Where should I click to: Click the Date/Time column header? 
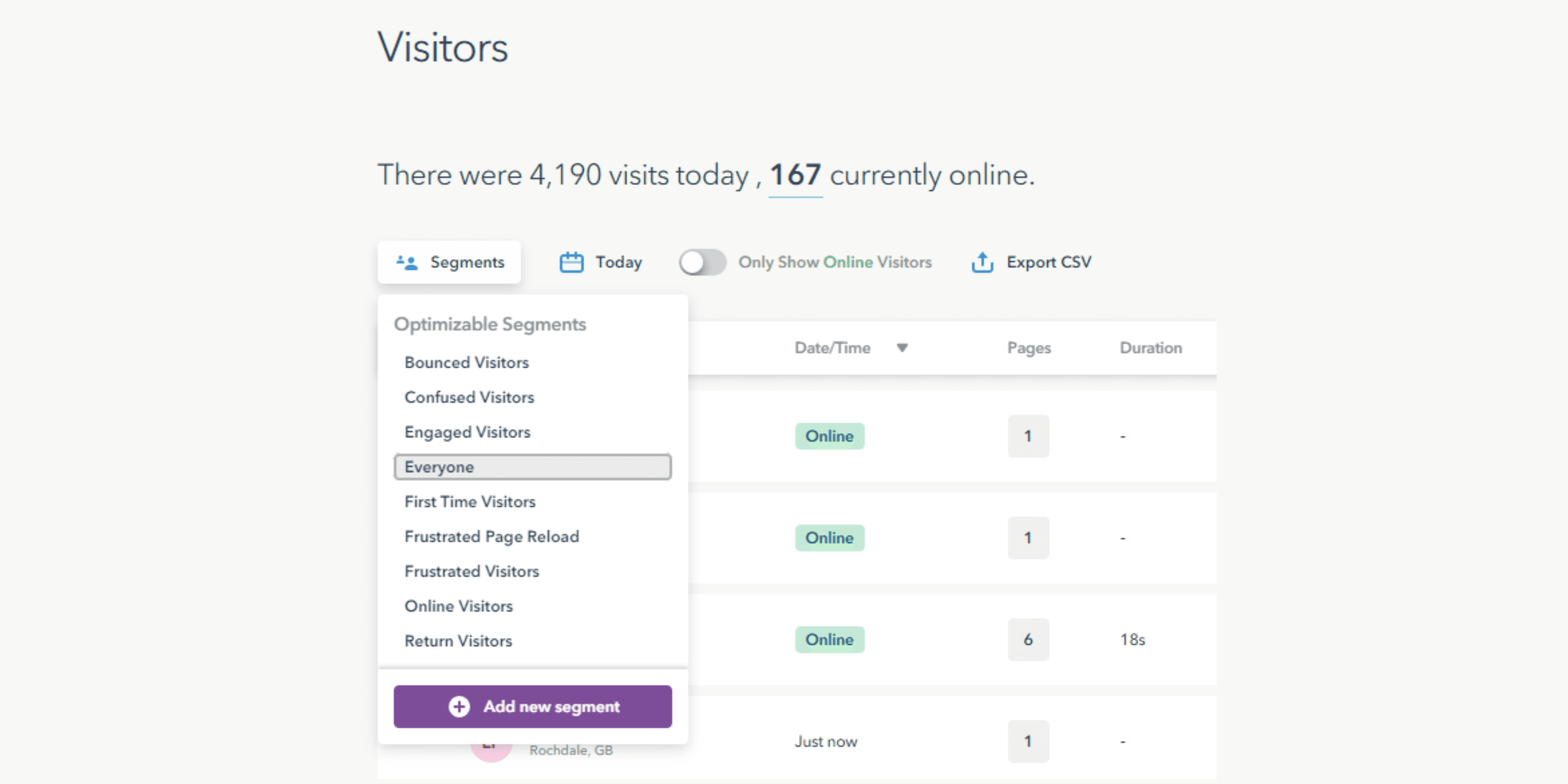(832, 348)
